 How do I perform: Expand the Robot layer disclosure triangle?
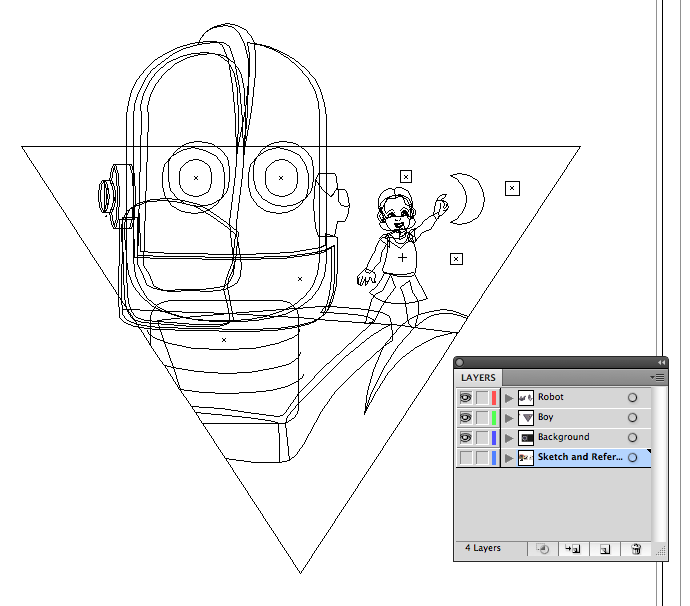point(509,398)
